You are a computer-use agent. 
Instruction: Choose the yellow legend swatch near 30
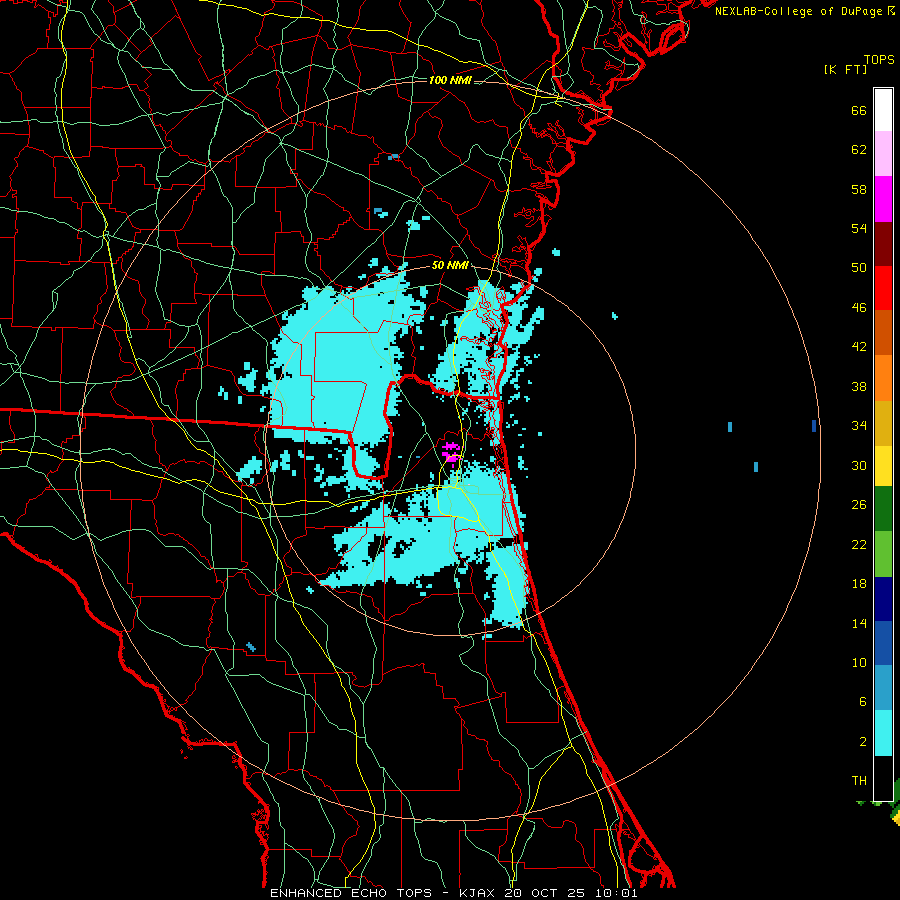tap(883, 465)
